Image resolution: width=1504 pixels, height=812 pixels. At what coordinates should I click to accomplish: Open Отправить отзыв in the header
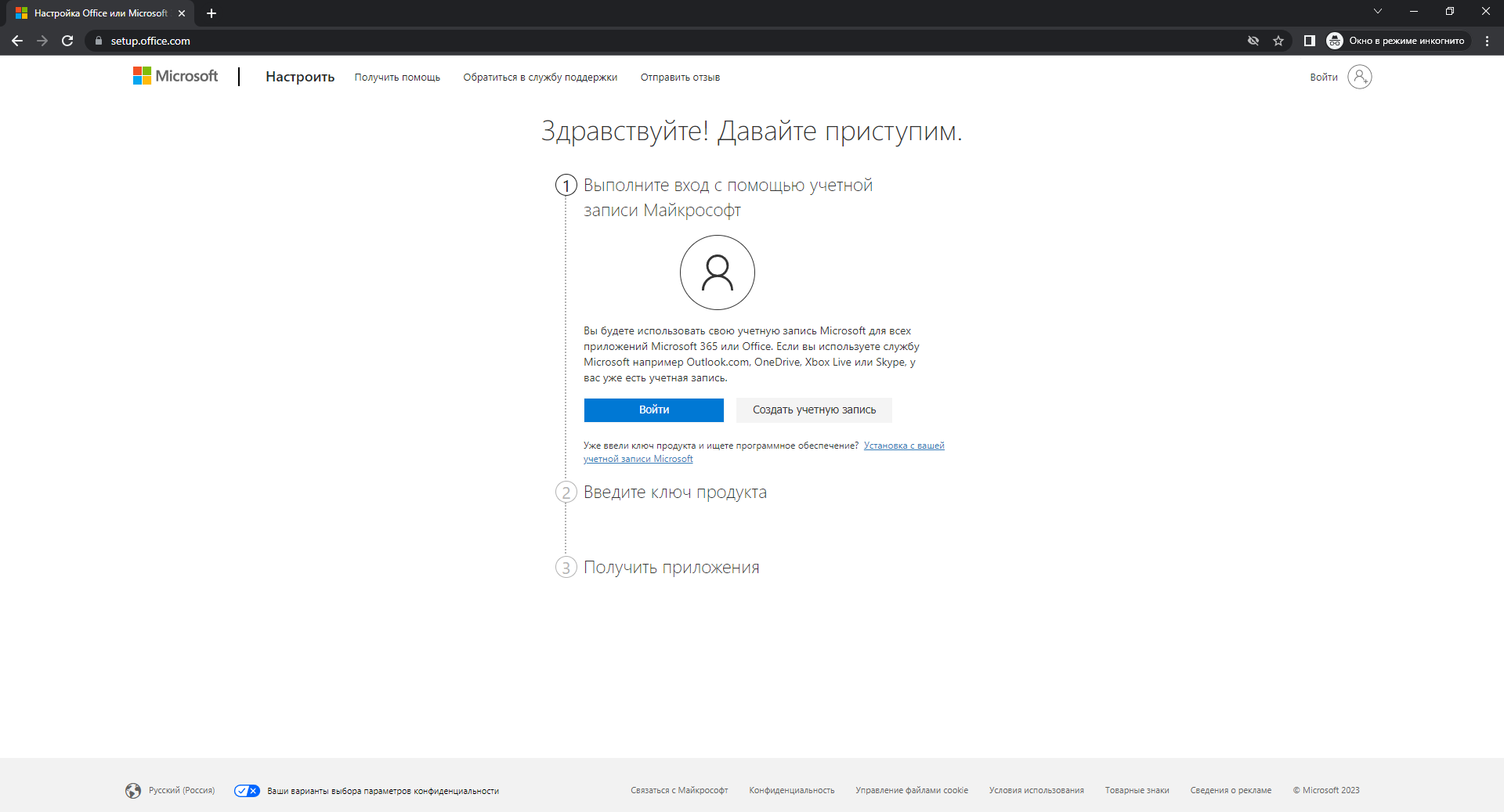point(680,78)
